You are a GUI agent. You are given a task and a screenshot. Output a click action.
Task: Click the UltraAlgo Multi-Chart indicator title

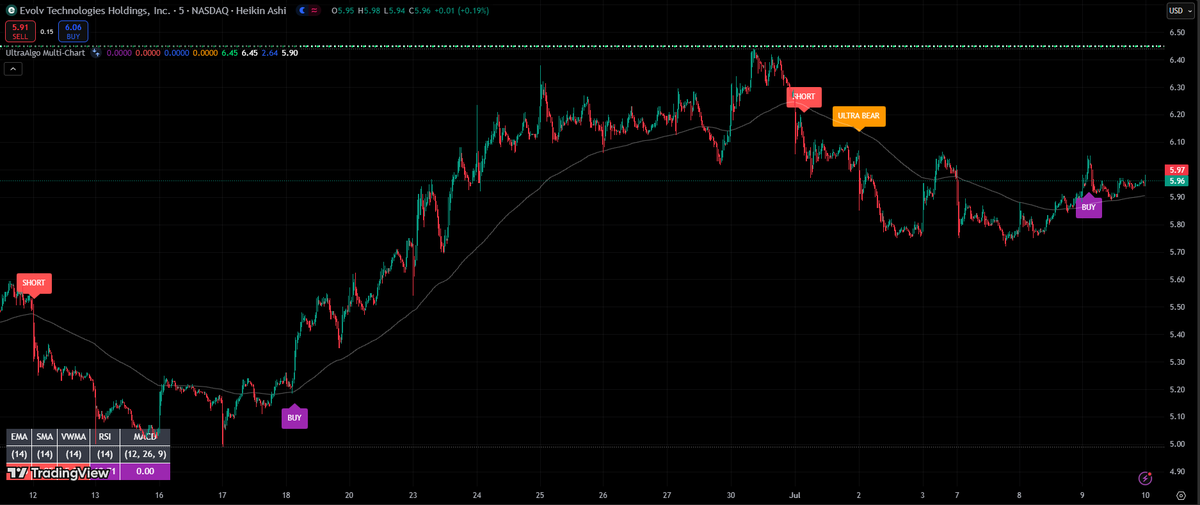[46, 52]
